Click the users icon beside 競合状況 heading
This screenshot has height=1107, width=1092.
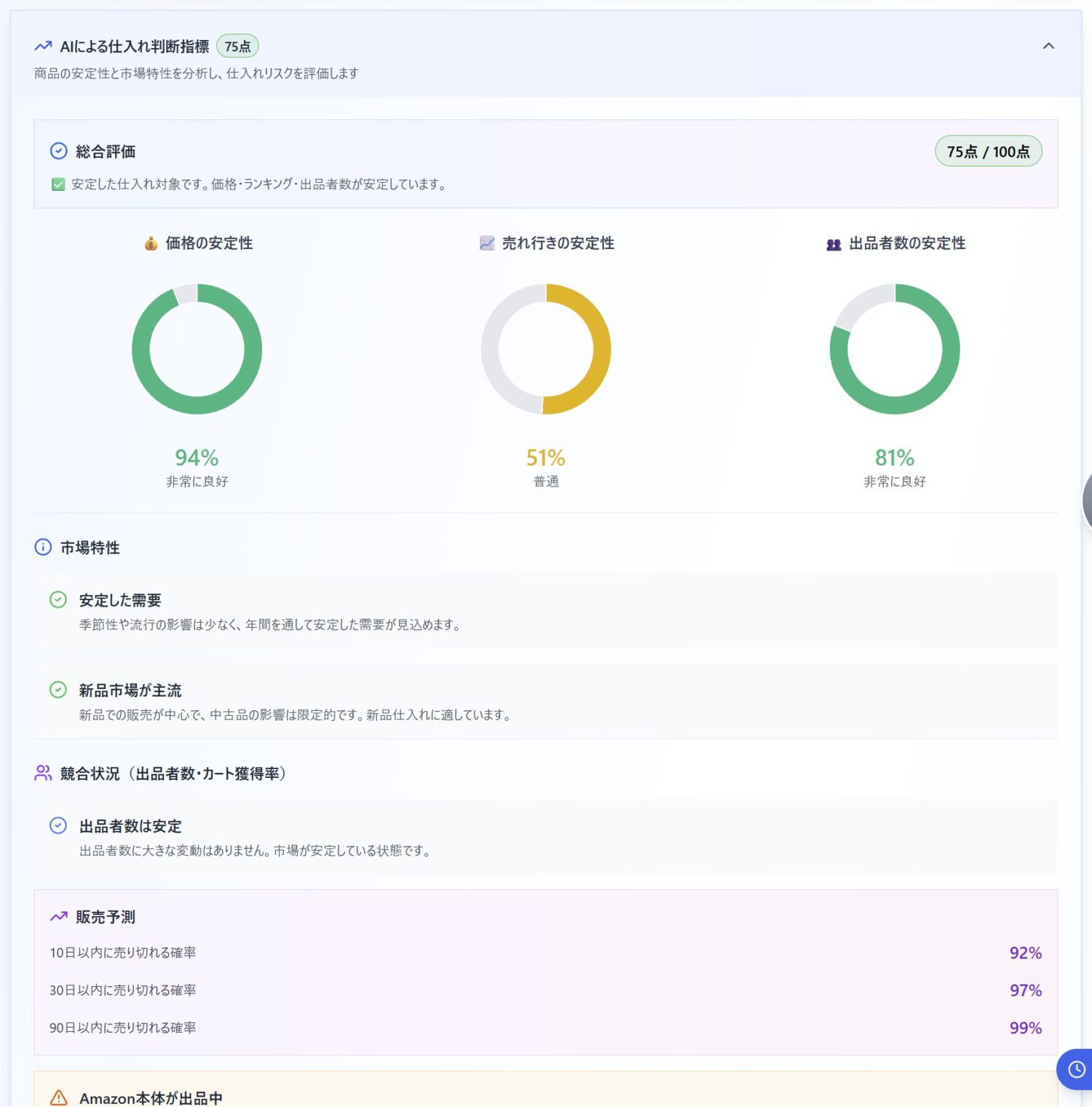coord(43,773)
